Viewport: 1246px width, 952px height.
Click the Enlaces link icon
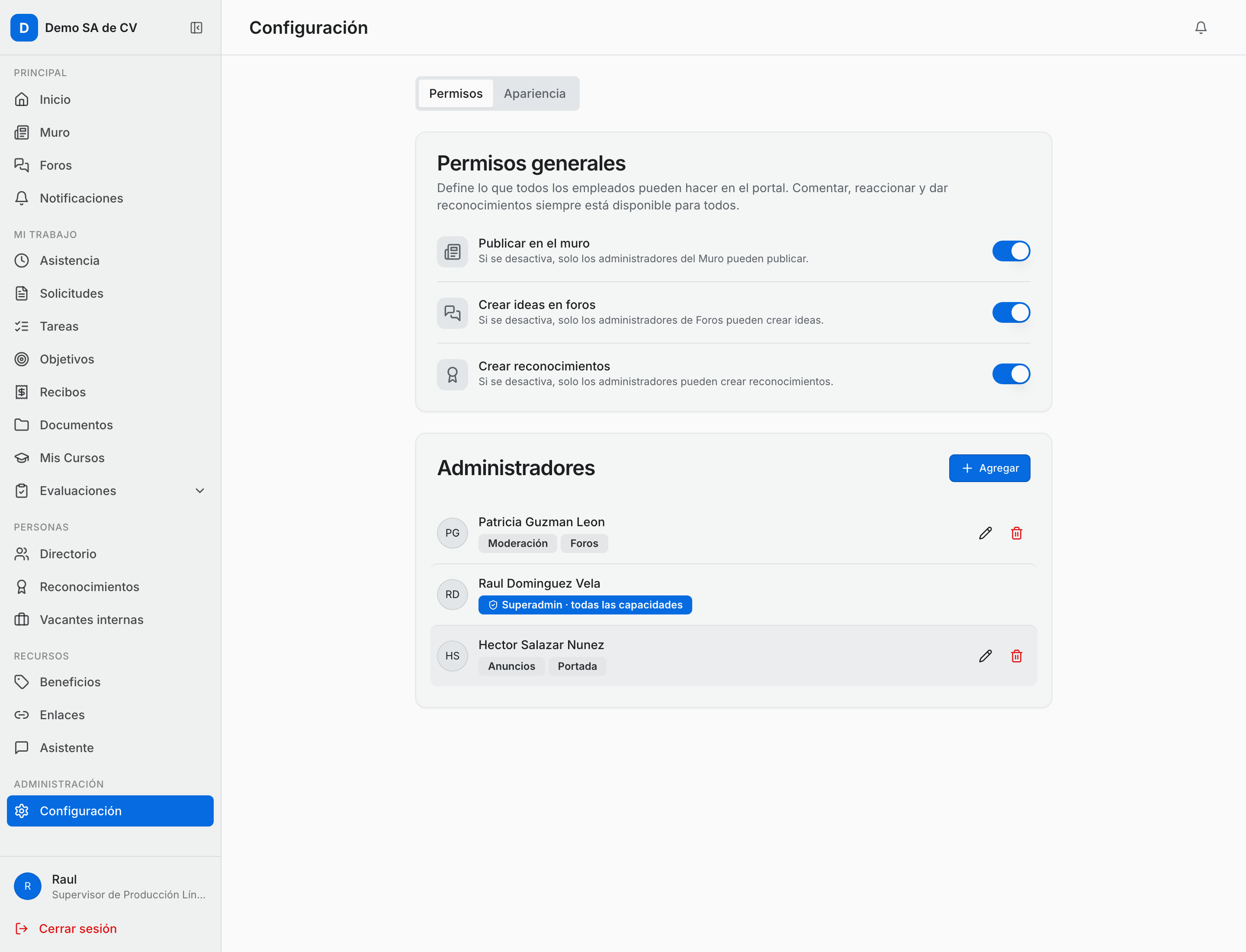[22, 714]
